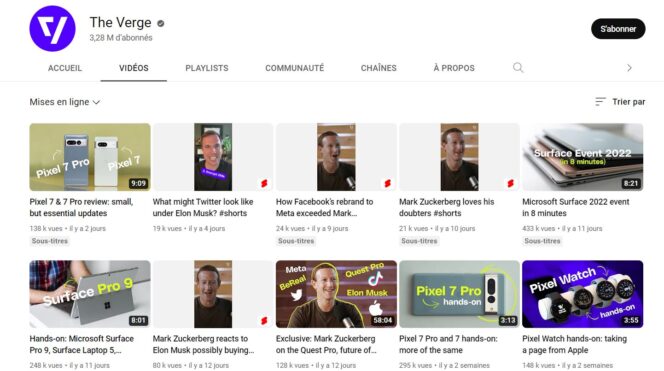Image resolution: width=664 pixels, height=371 pixels.
Task: Click Sous-titres badge under Surface 2022 event
Action: click(542, 241)
